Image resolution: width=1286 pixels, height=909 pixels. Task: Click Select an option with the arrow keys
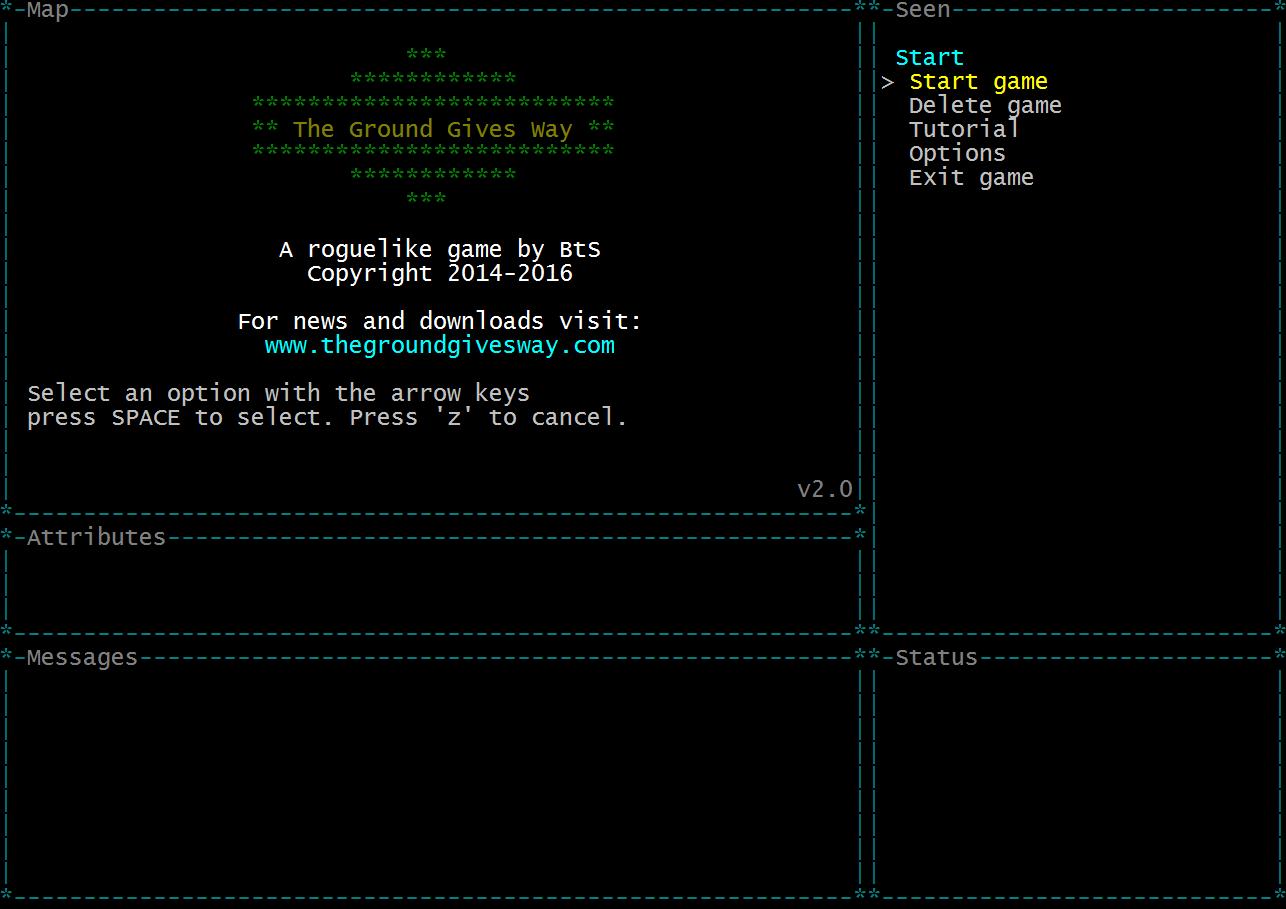[x=278, y=394]
